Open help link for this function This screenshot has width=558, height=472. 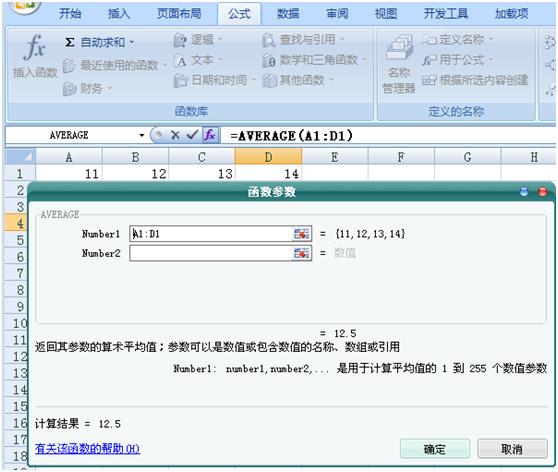(87, 449)
